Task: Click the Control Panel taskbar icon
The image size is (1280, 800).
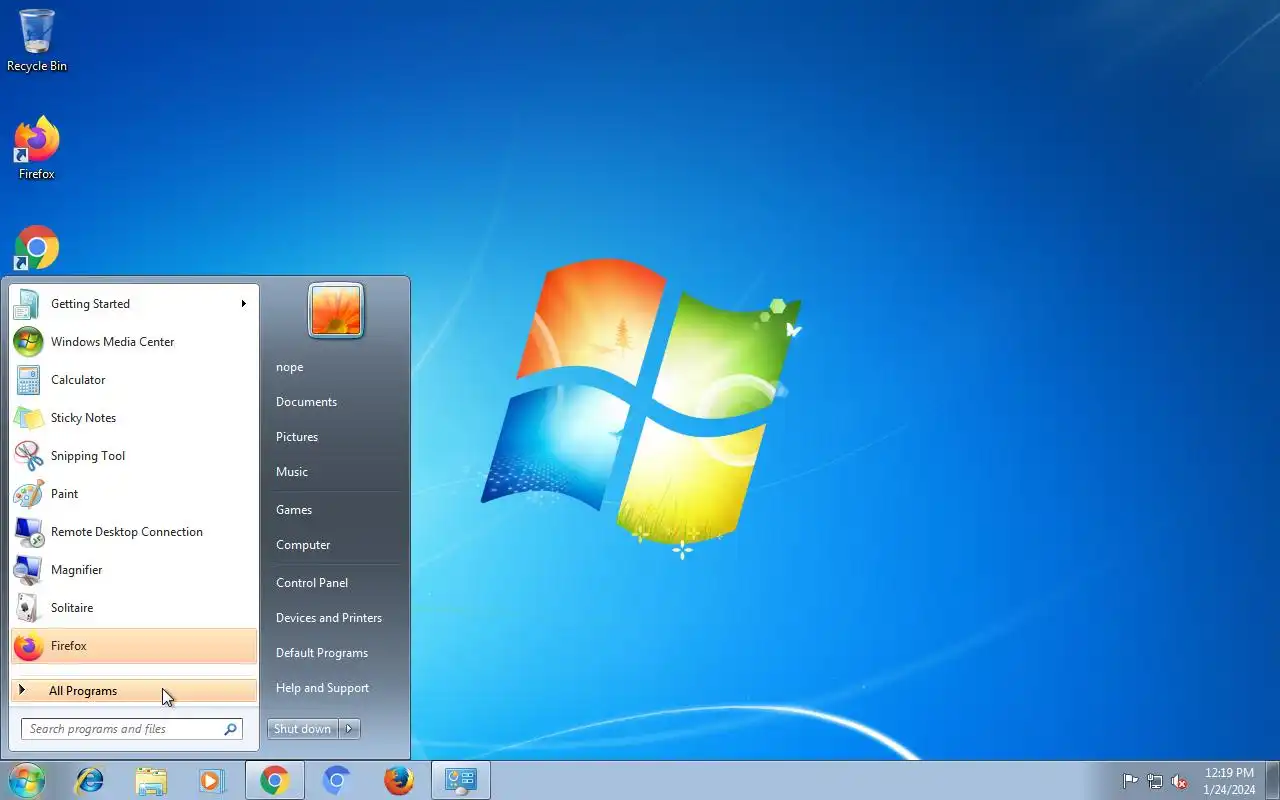Action: click(461, 780)
